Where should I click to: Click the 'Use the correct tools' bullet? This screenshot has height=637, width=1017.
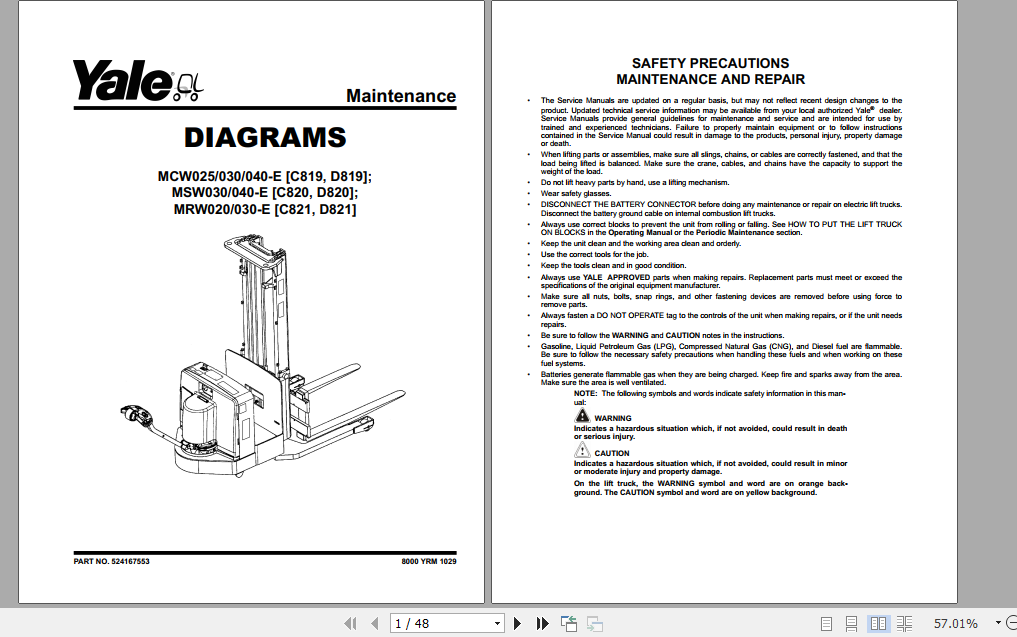[595, 254]
